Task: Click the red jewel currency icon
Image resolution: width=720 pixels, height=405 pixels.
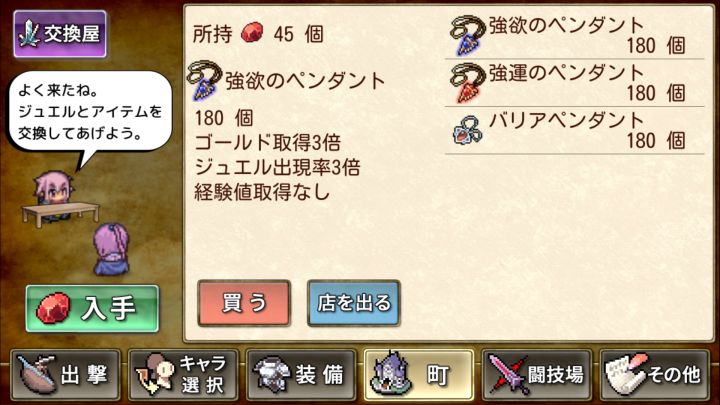Action: coord(252,33)
